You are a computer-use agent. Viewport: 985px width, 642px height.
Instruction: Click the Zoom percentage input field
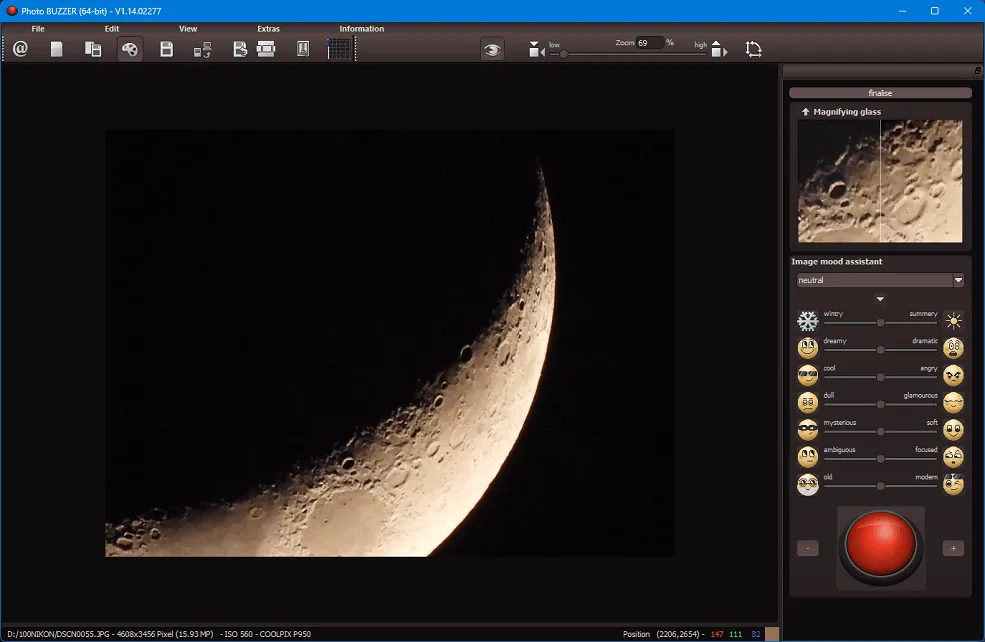point(650,43)
